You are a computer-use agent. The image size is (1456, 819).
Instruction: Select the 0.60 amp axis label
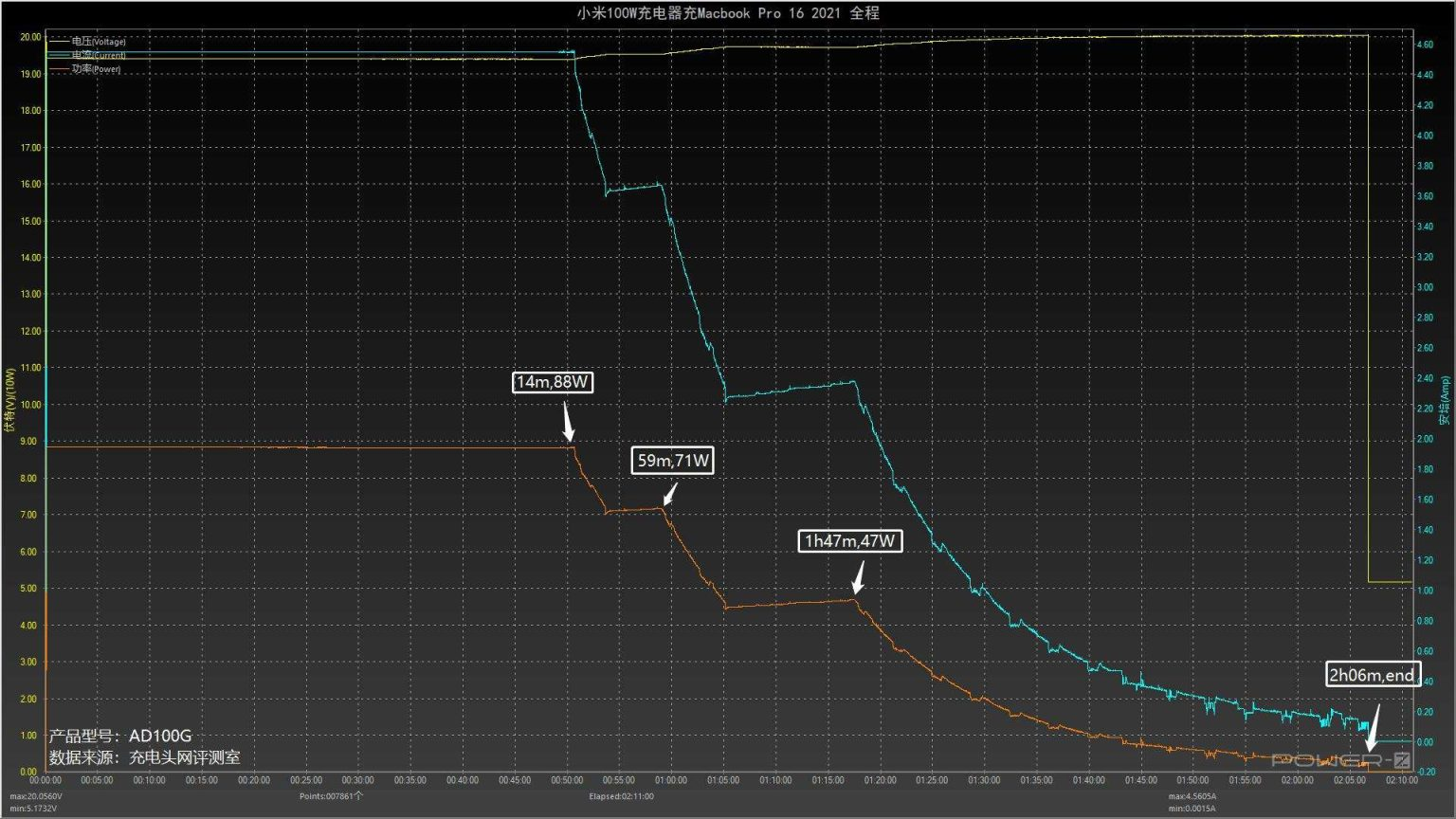point(1425,651)
